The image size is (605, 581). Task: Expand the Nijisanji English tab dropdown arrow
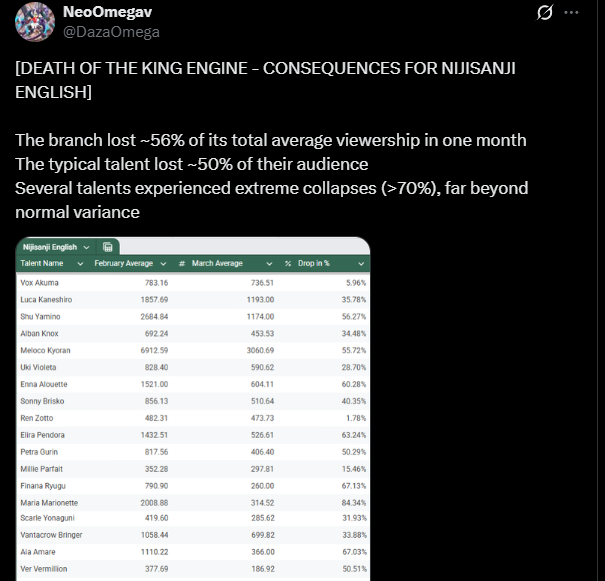[86, 247]
